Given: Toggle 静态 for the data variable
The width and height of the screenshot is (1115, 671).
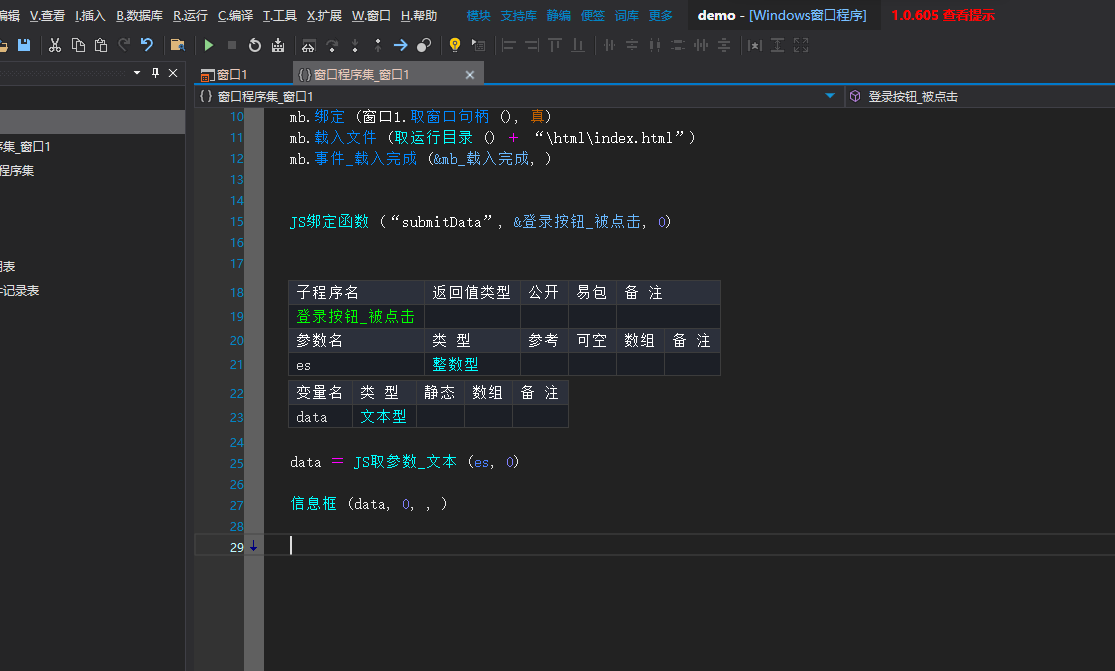Looking at the screenshot, I should (x=439, y=416).
